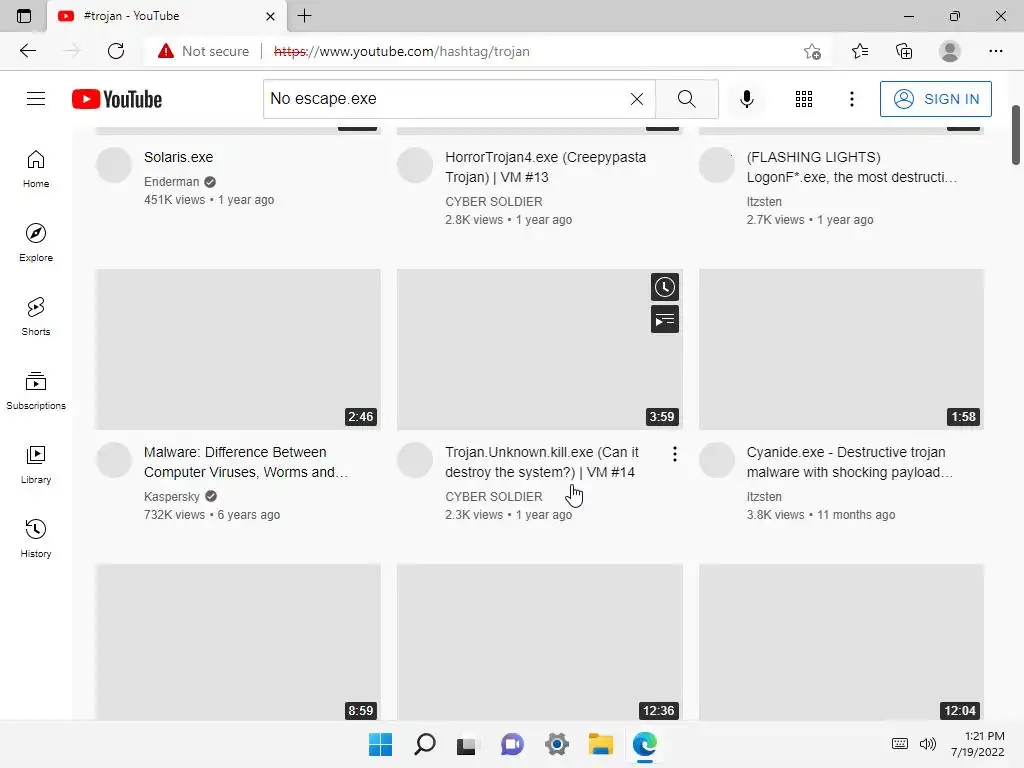
Task: Click the 2:46 video thumbnail
Action: (238, 349)
